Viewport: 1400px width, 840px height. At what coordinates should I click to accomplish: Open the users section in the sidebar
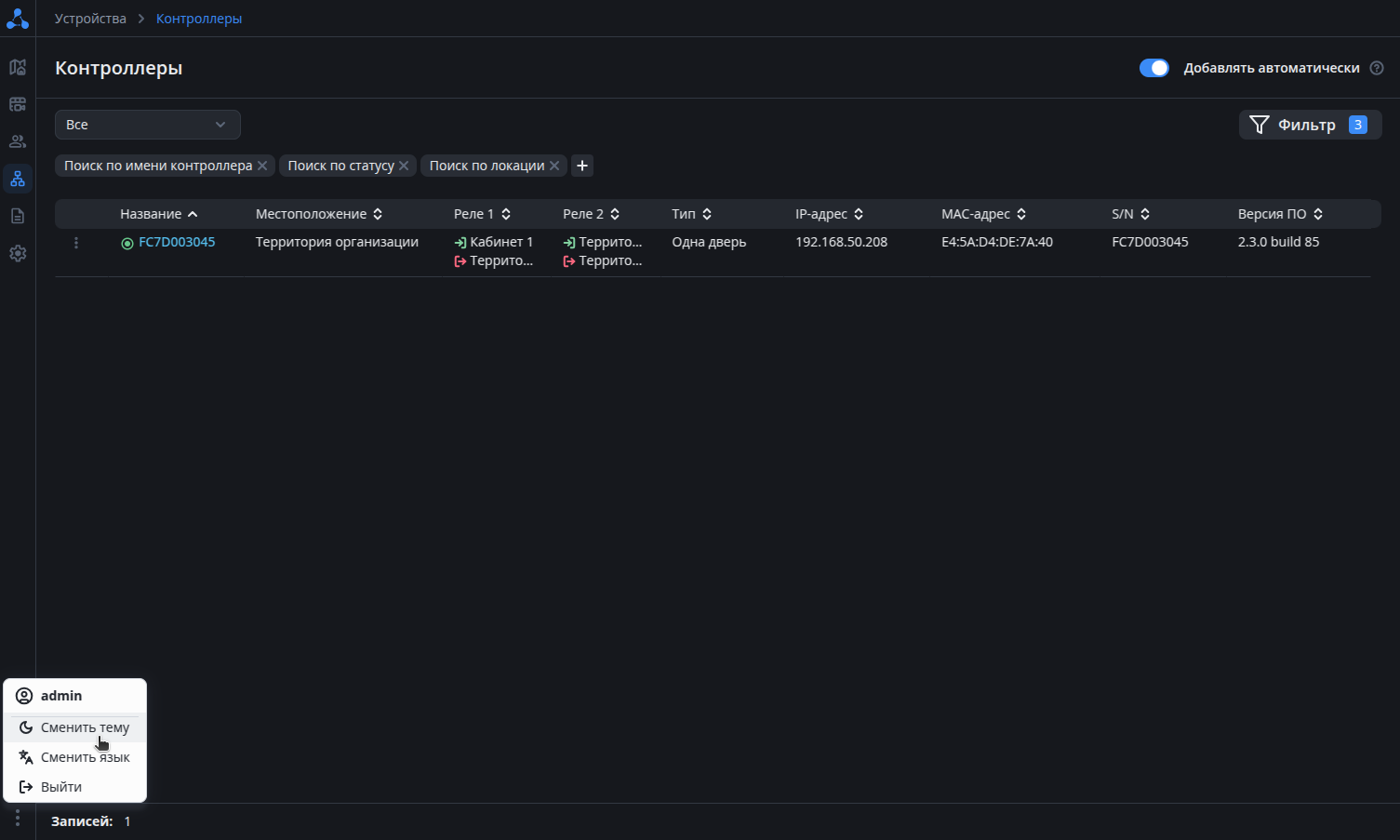(18, 141)
